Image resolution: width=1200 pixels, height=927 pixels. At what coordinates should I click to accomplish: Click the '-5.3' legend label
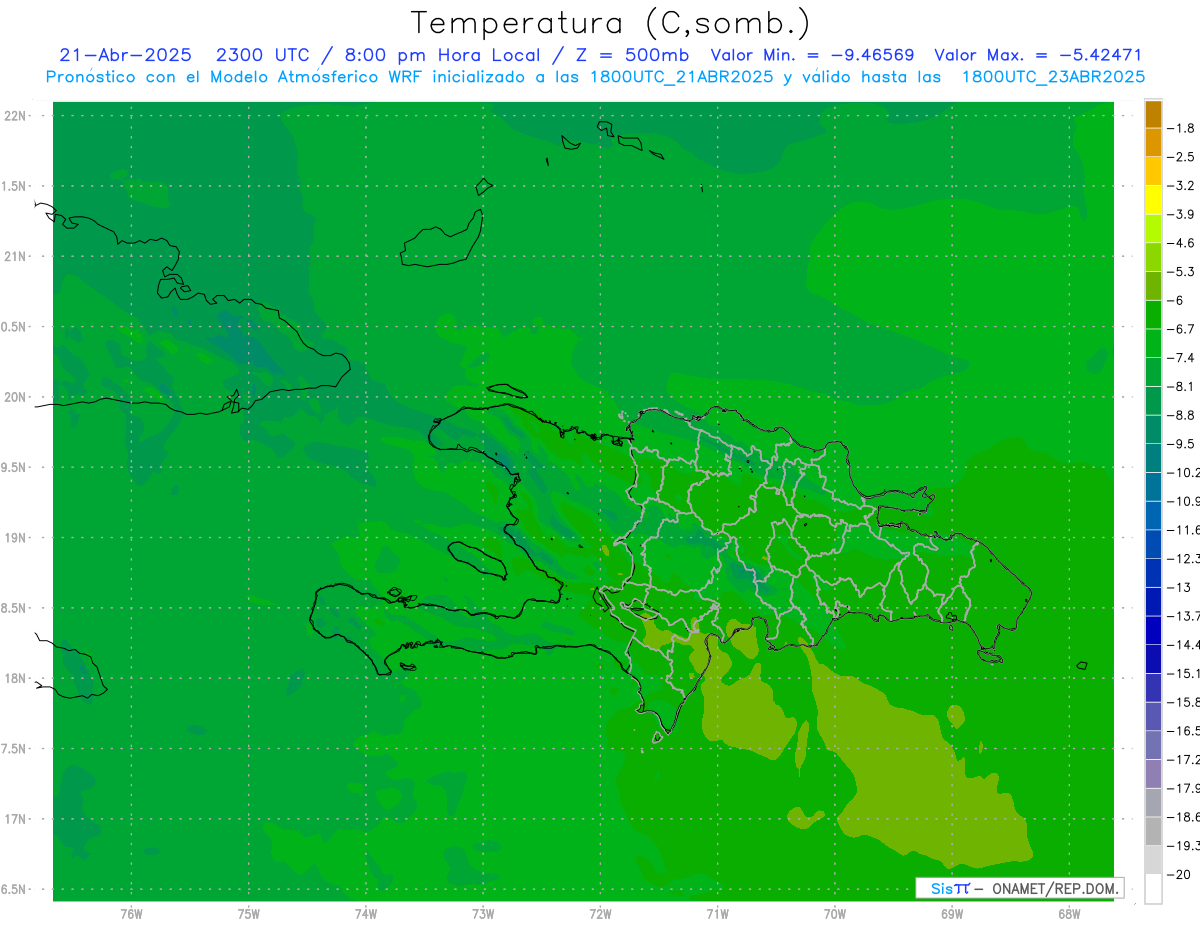1181,271
